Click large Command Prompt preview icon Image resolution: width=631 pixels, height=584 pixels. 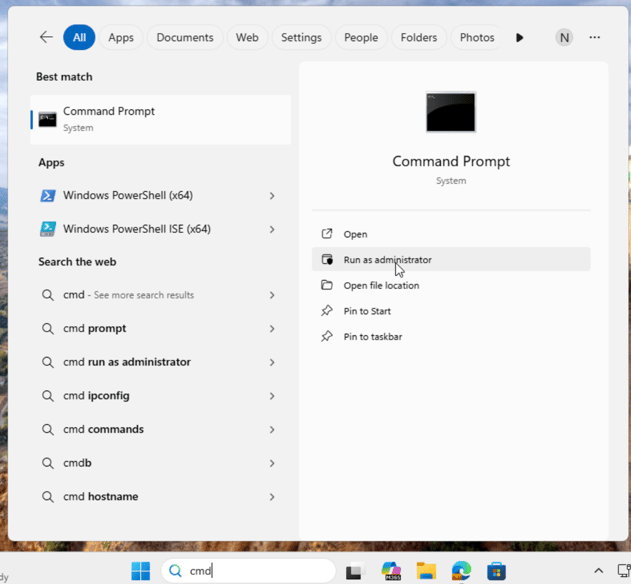(451, 112)
